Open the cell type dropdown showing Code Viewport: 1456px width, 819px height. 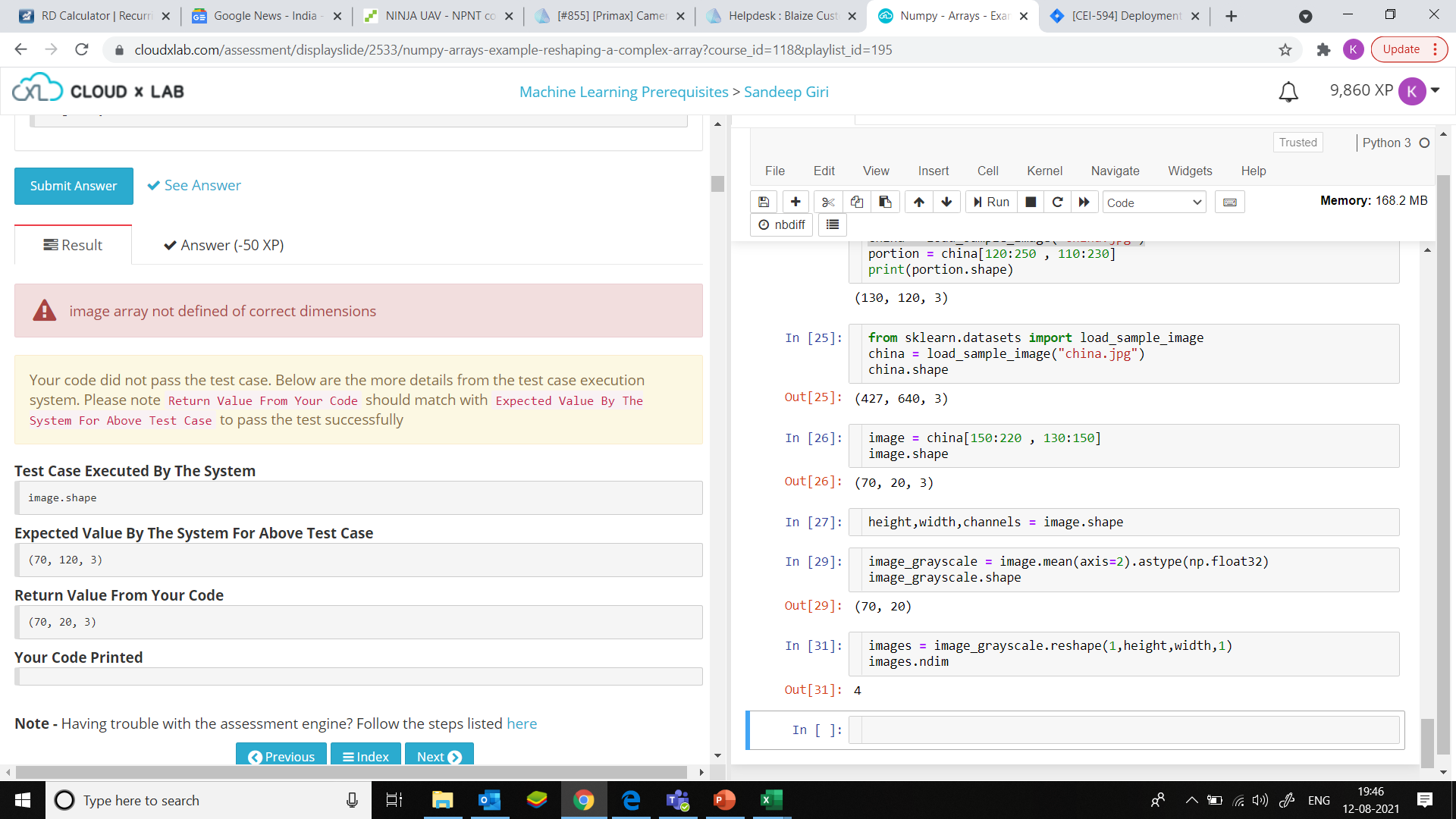(x=1153, y=202)
